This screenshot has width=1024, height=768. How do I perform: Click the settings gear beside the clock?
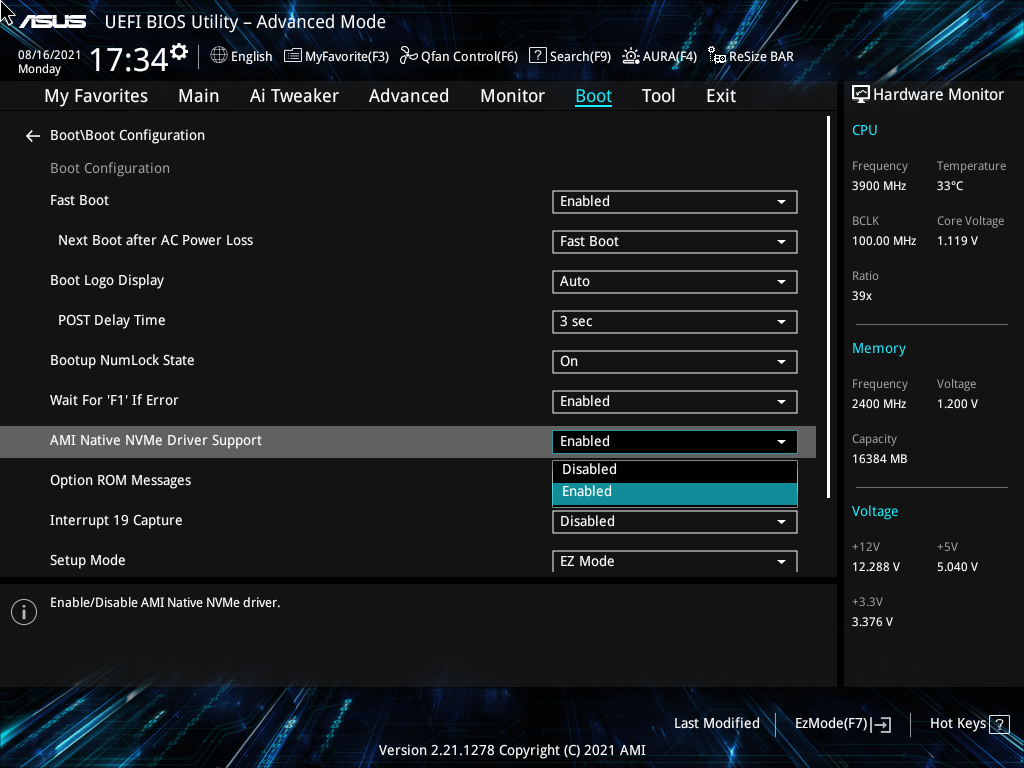(179, 51)
